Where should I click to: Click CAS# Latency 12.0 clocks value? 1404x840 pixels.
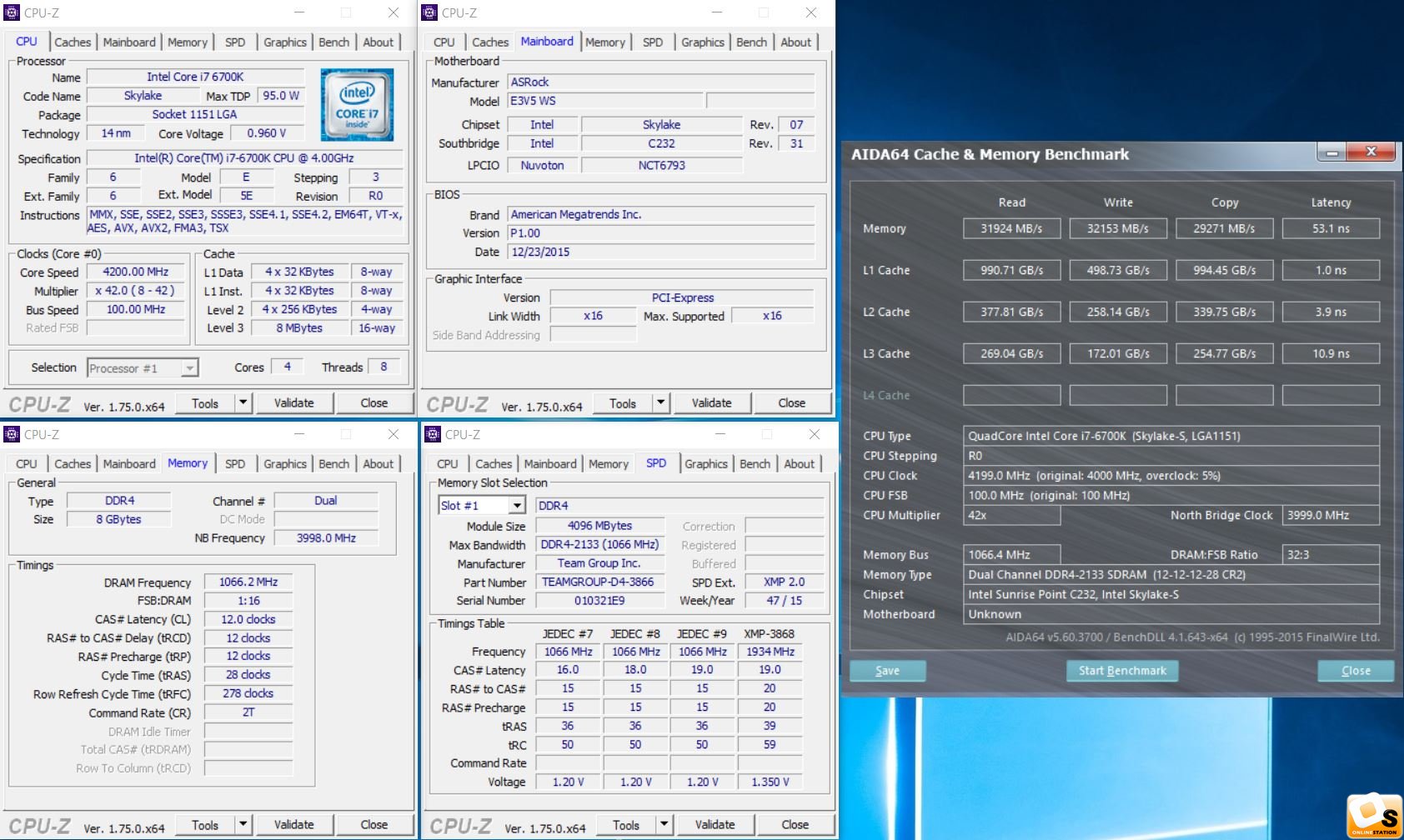pyautogui.click(x=248, y=620)
